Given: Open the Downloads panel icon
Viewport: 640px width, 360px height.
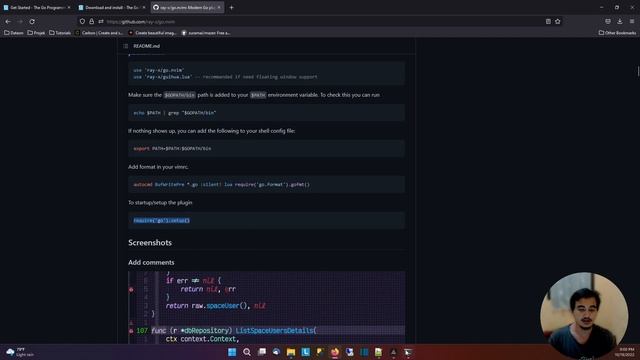Looking at the screenshot, I should click(x=620, y=22).
